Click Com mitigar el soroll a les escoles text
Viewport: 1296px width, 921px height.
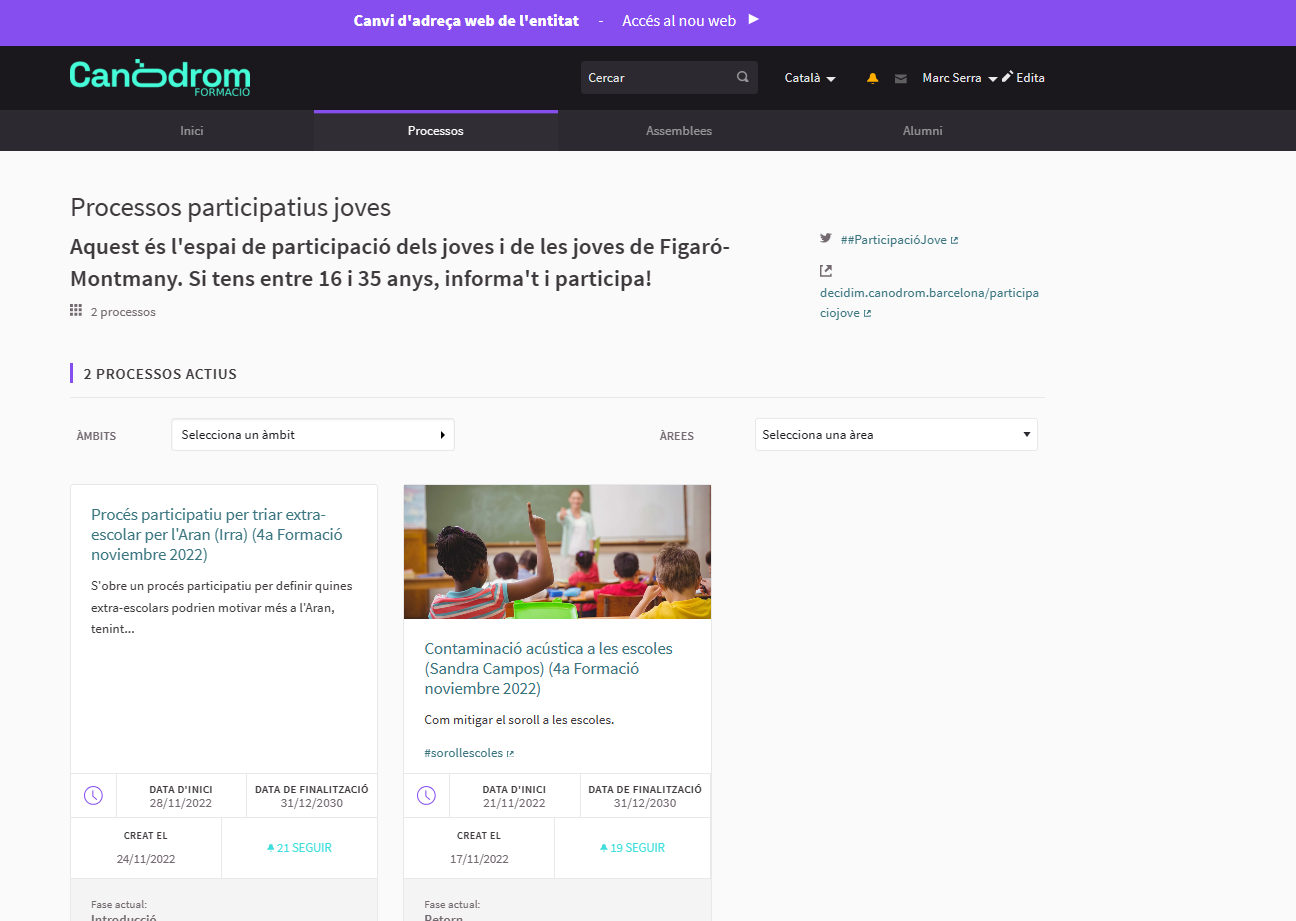pyautogui.click(x=519, y=720)
